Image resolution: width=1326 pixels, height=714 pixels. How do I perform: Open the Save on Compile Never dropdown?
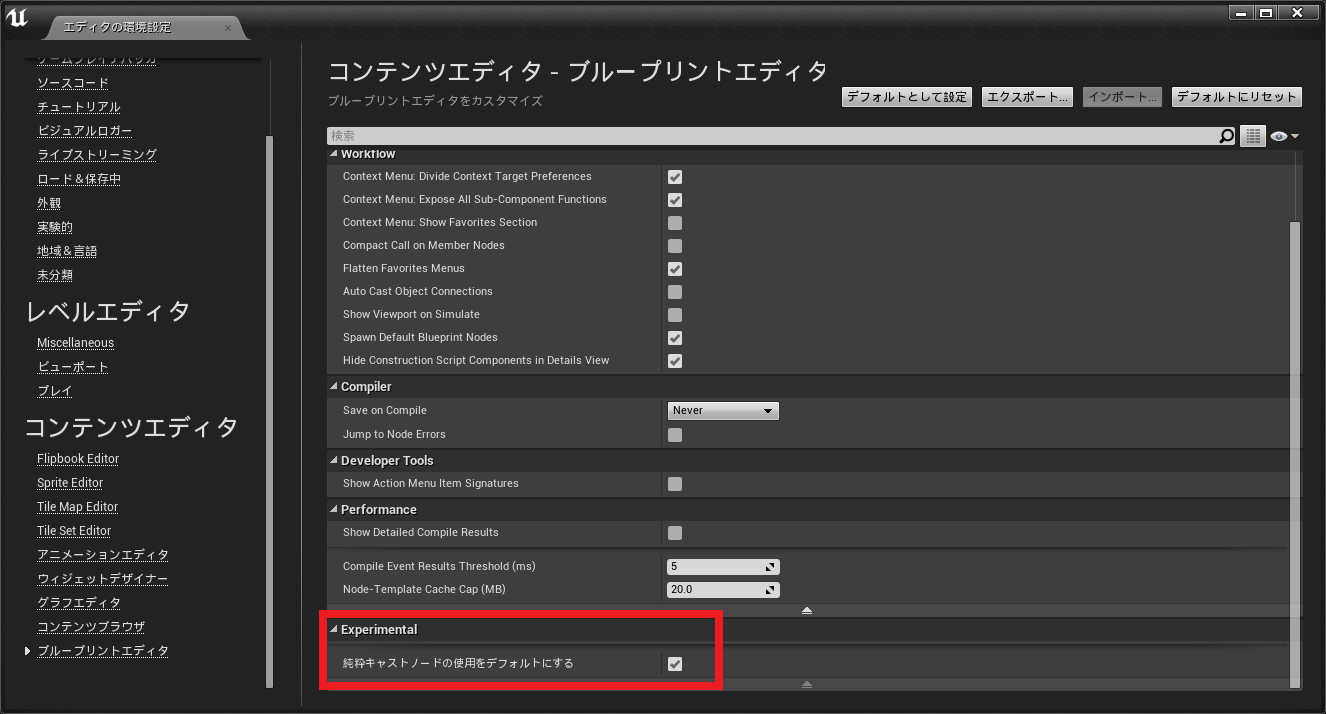(723, 410)
